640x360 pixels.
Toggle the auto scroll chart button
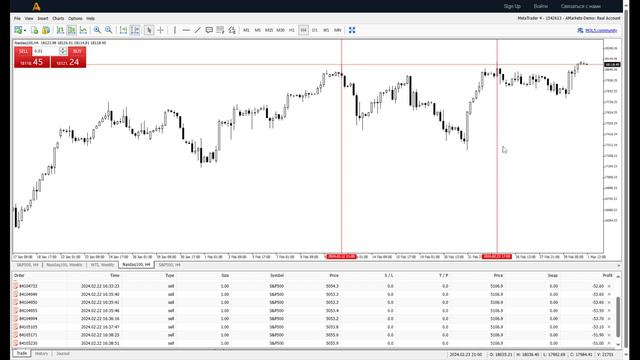click(123, 30)
